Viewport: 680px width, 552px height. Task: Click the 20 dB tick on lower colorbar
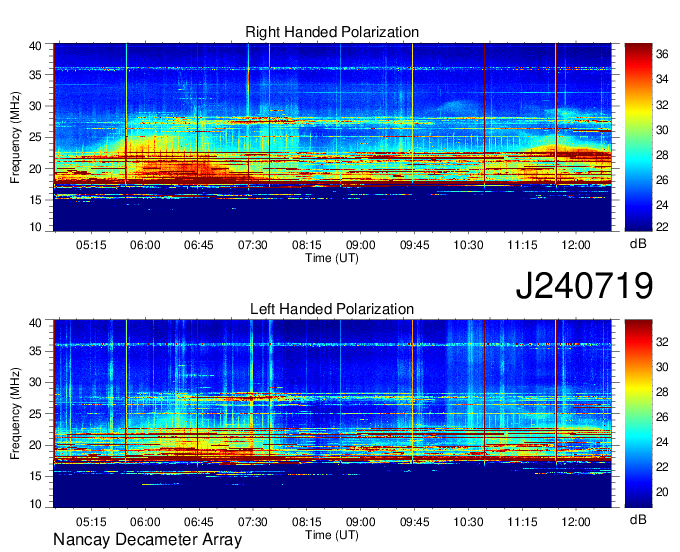point(662,492)
